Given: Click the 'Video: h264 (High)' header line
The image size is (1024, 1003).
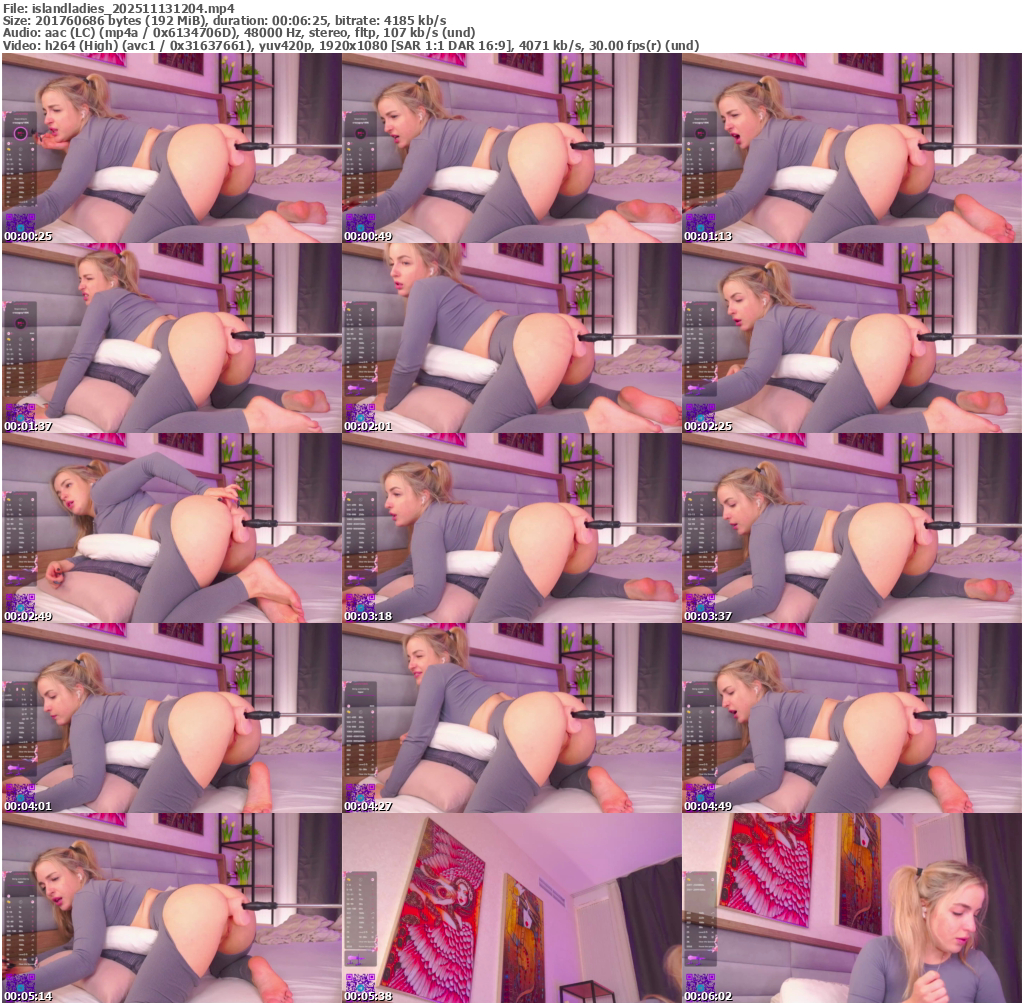Looking at the screenshot, I should (x=351, y=46).
